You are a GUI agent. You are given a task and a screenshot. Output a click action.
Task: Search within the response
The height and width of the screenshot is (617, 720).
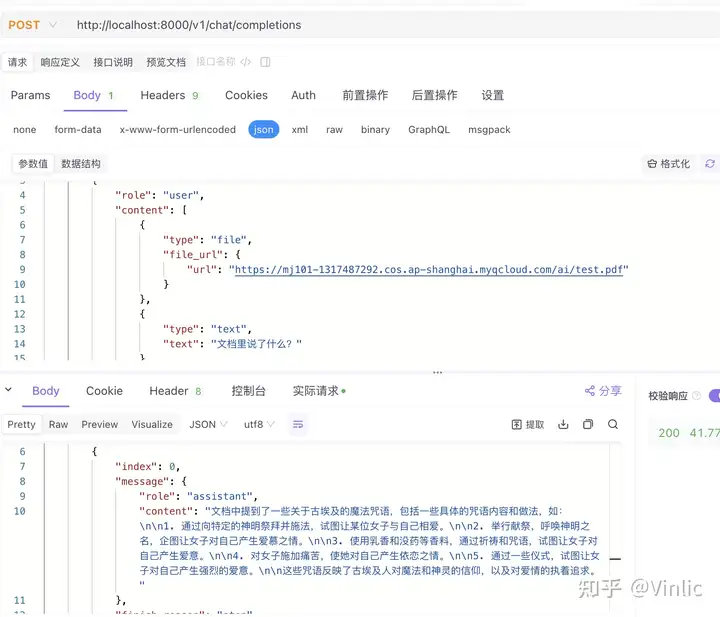pyautogui.click(x=613, y=424)
